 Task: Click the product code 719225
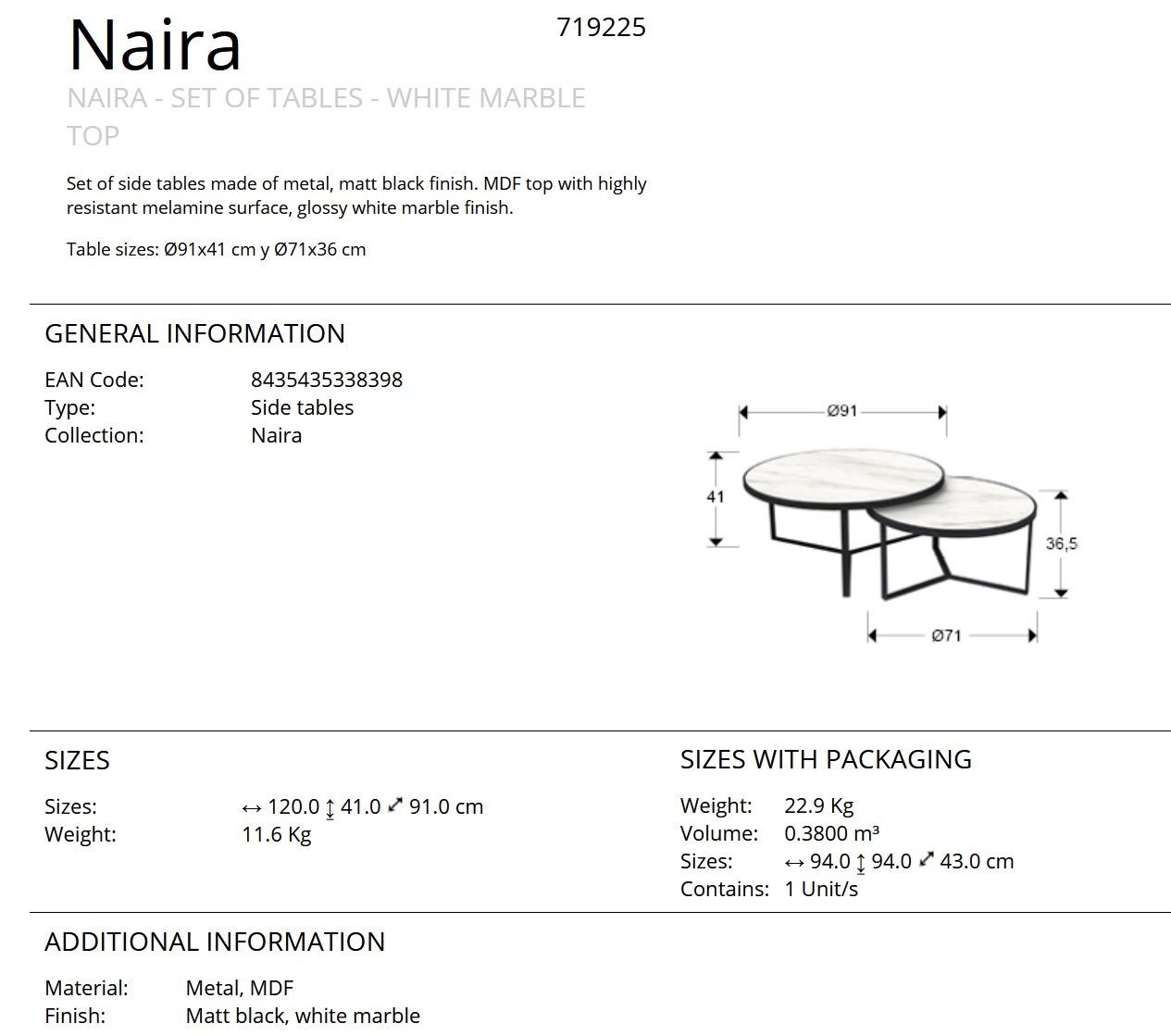(602, 28)
